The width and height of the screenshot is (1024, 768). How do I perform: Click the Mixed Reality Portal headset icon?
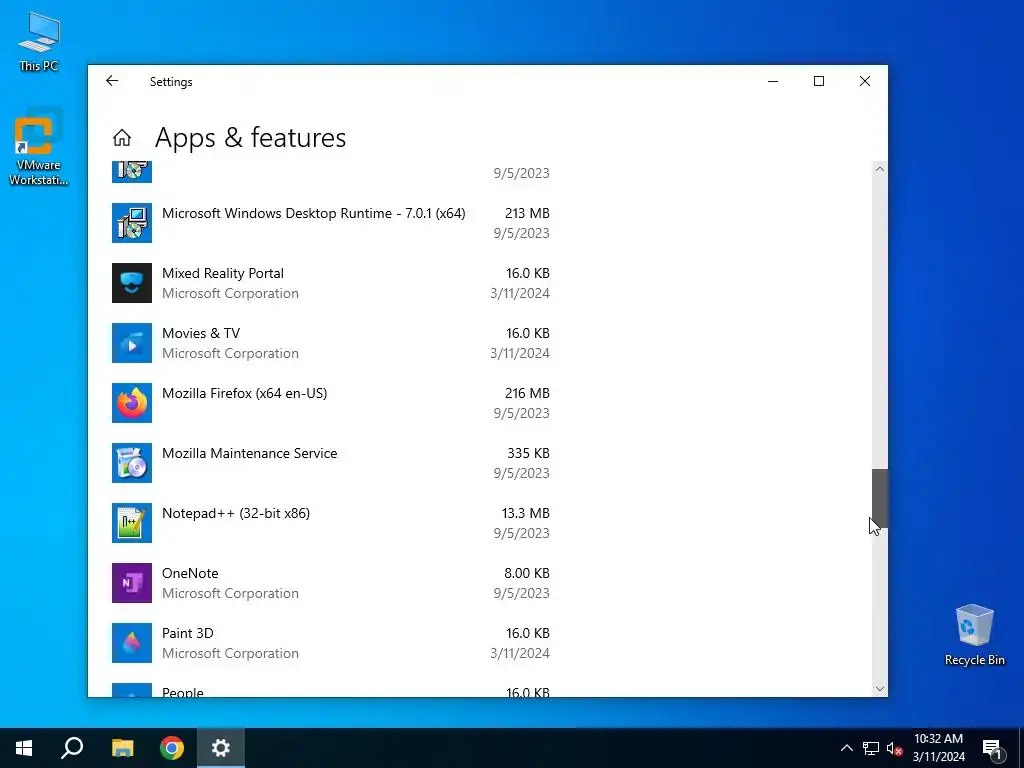[x=132, y=283]
